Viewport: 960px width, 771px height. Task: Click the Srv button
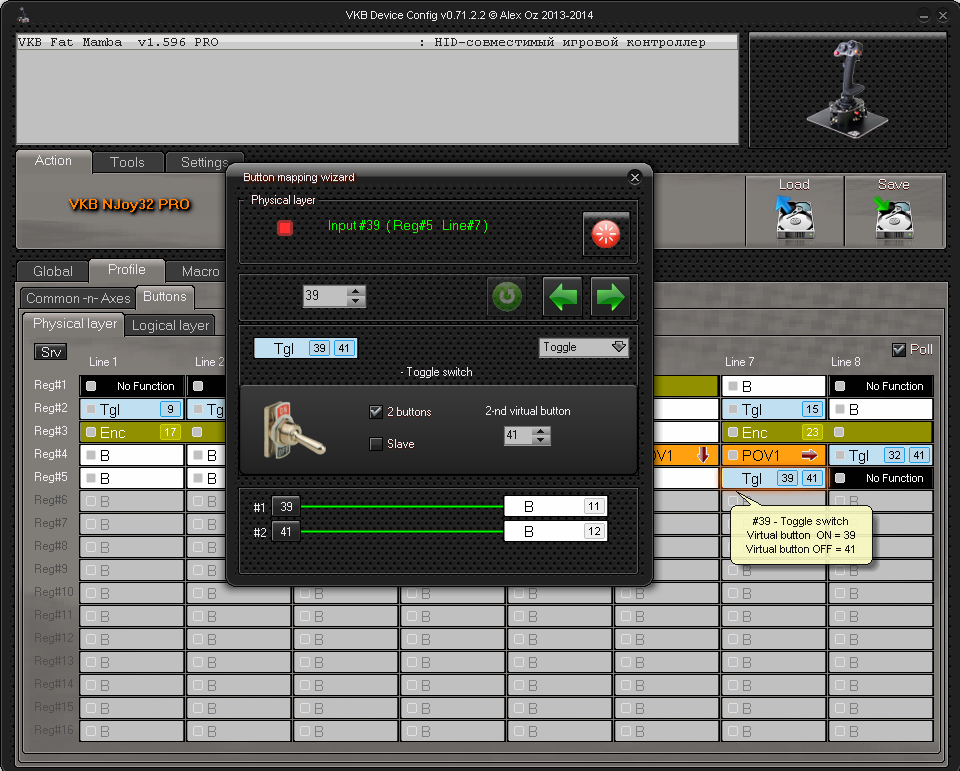click(51, 352)
